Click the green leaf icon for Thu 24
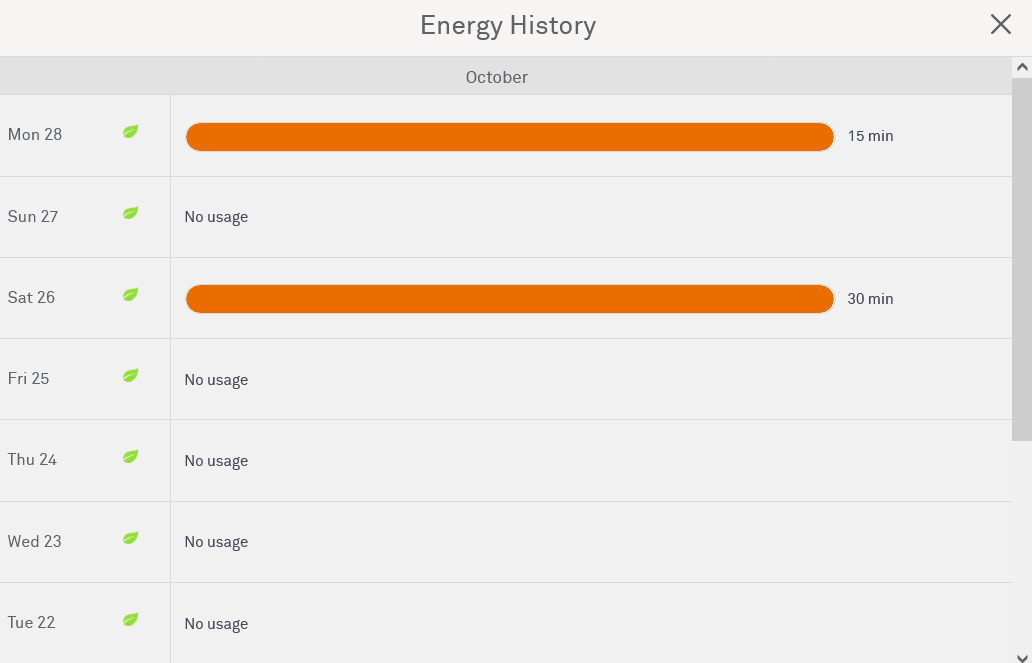 click(x=130, y=457)
